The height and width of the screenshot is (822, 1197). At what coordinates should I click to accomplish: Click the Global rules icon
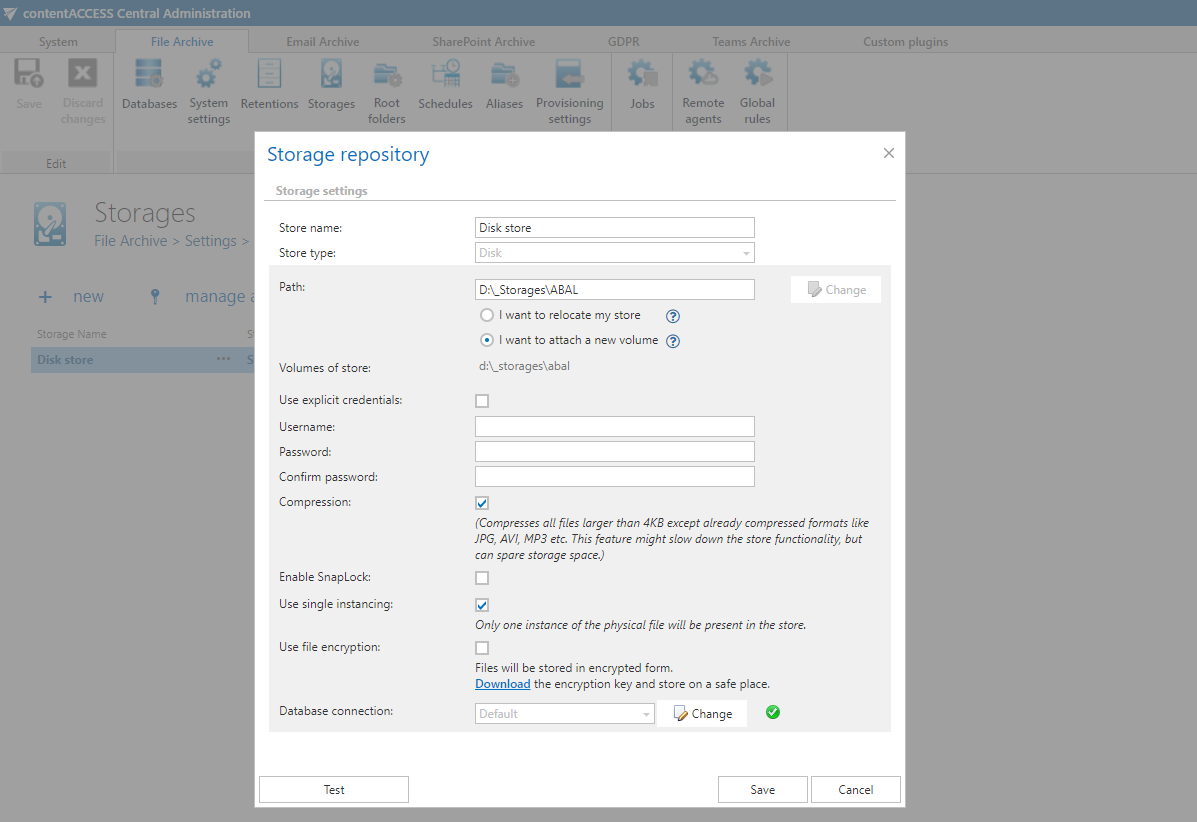click(x=757, y=92)
